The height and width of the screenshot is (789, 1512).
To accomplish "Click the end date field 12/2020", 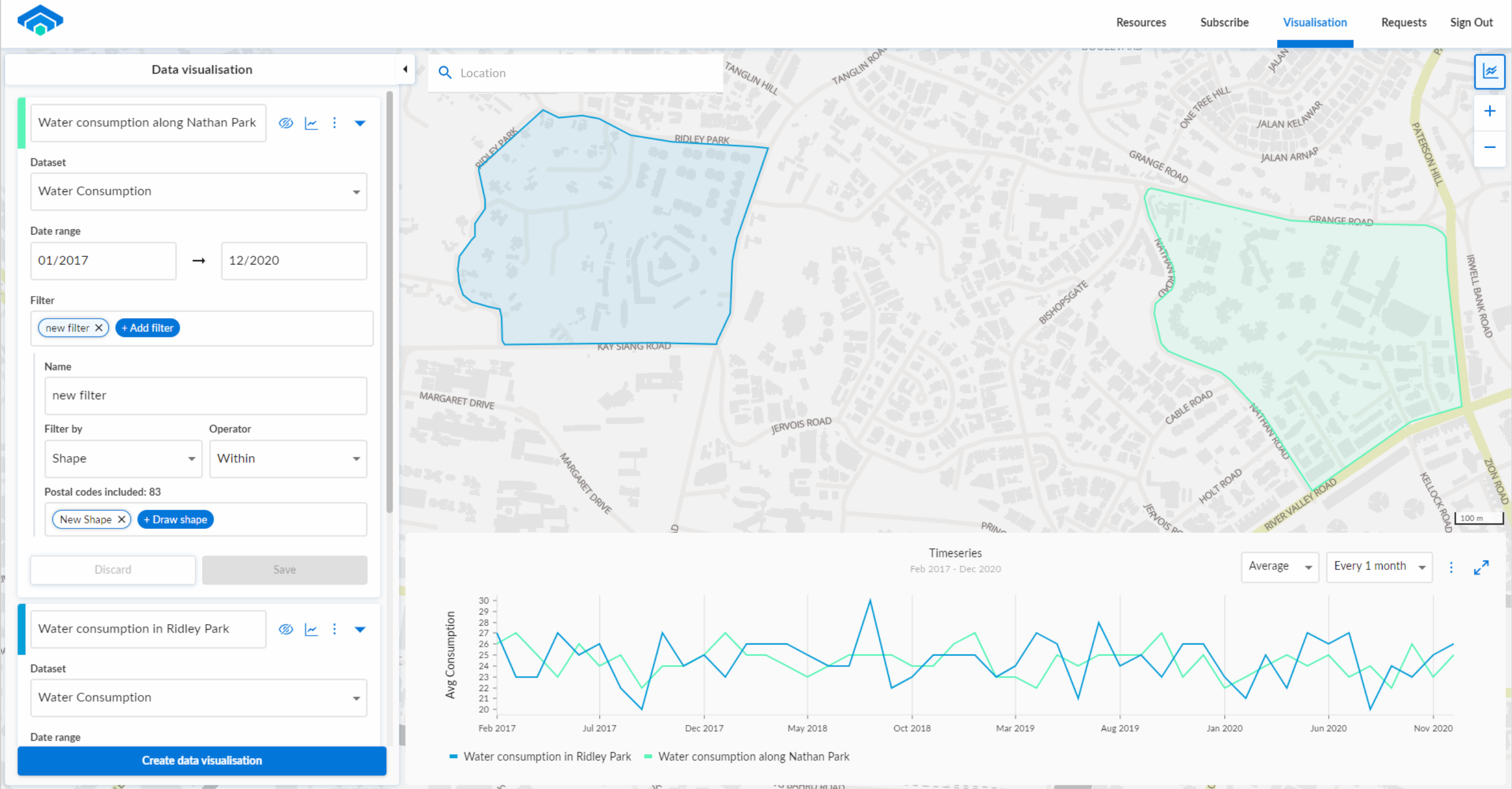I will click(x=294, y=261).
